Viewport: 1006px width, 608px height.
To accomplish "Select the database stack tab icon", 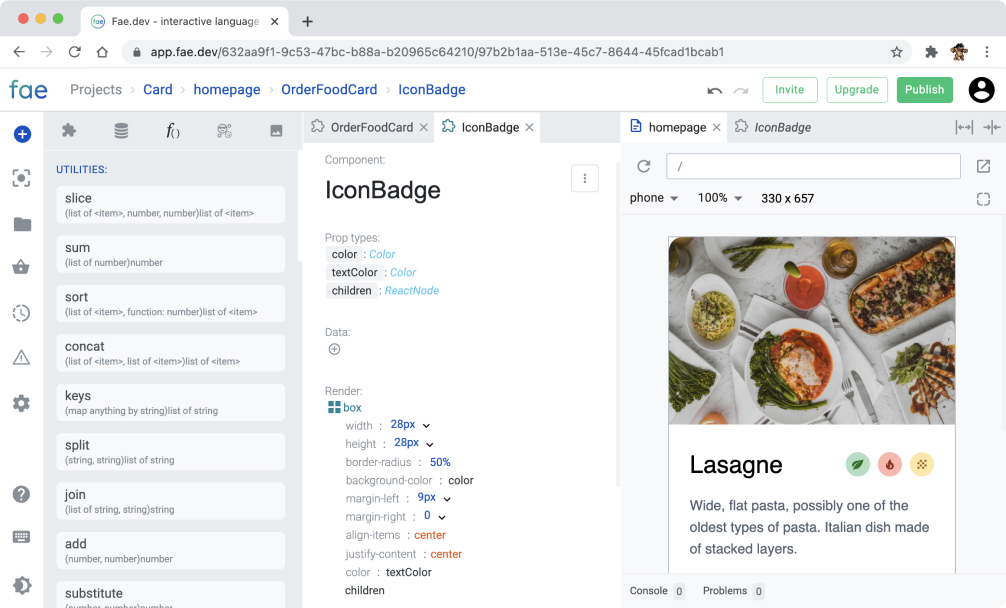I will point(121,131).
